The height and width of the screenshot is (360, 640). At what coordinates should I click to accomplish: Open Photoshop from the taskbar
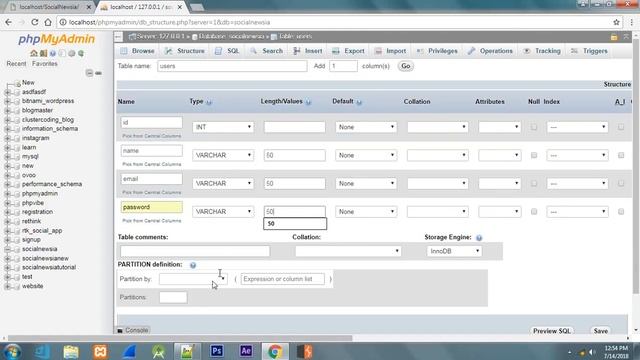(217, 351)
